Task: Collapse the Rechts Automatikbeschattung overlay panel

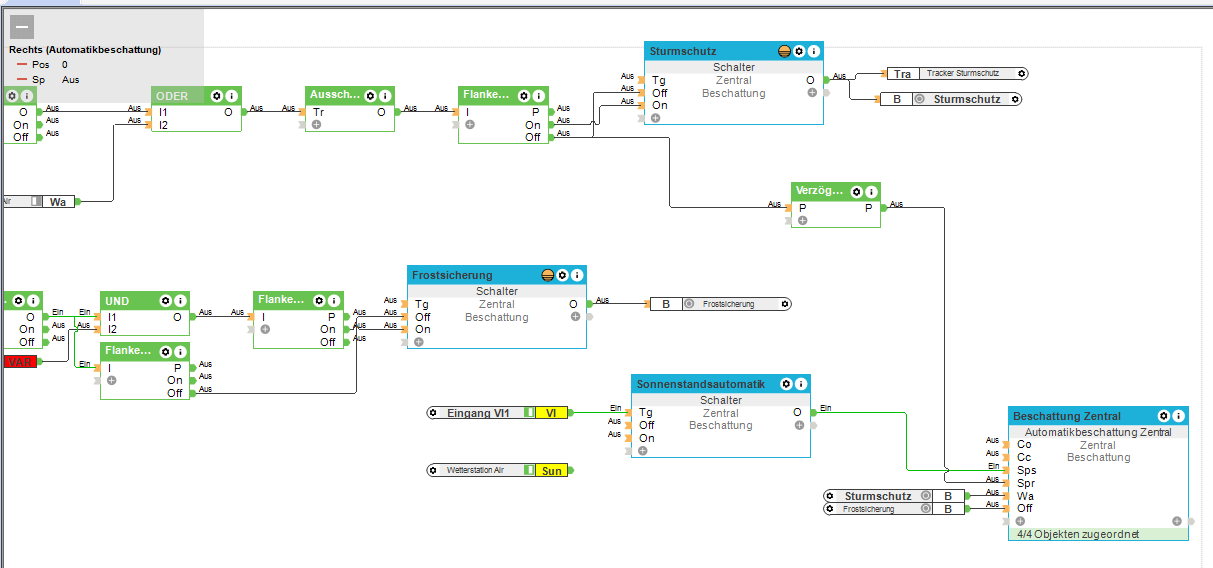Action: 22,27
